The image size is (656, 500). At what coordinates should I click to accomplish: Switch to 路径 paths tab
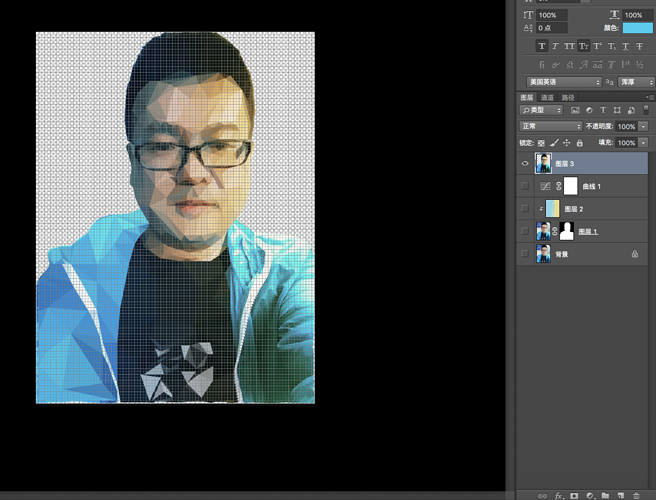point(568,97)
